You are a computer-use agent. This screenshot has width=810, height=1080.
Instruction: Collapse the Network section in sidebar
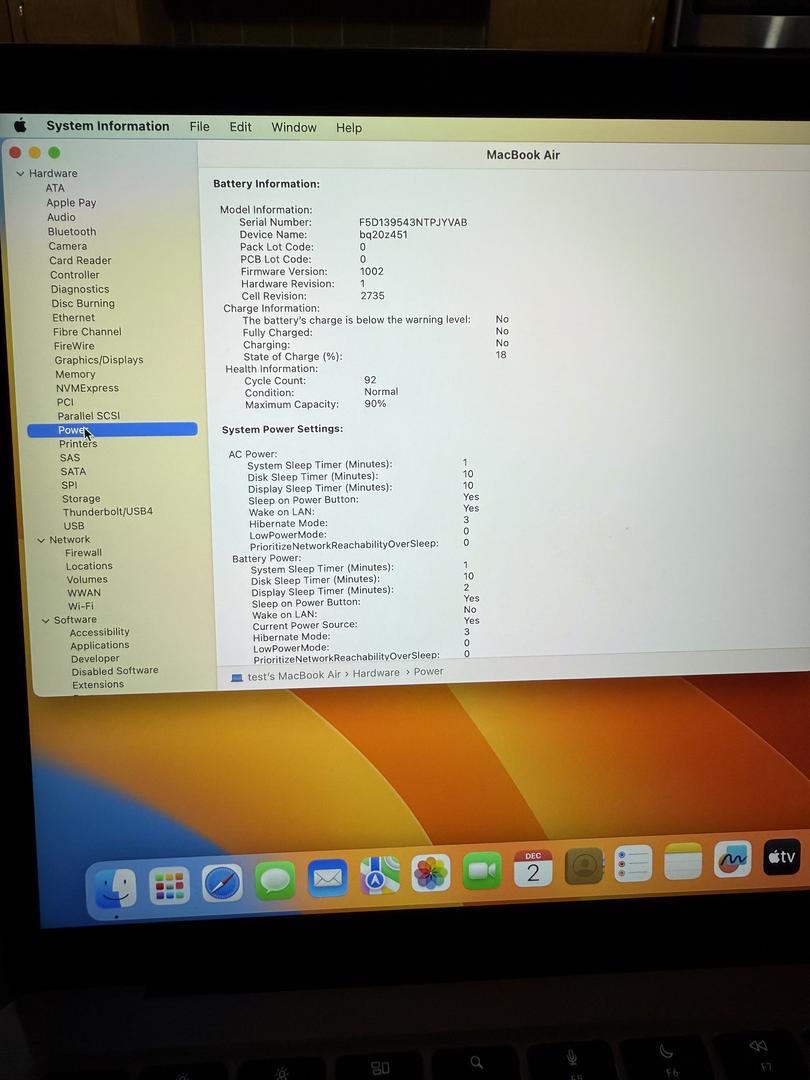pyautogui.click(x=41, y=540)
